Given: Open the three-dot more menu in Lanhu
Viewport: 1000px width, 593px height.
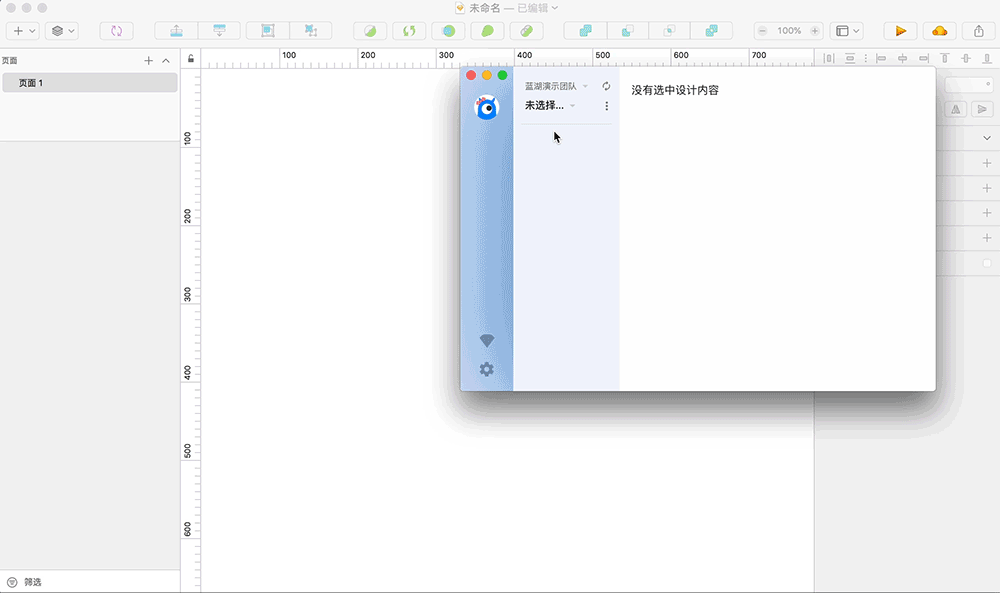Looking at the screenshot, I should 607,106.
